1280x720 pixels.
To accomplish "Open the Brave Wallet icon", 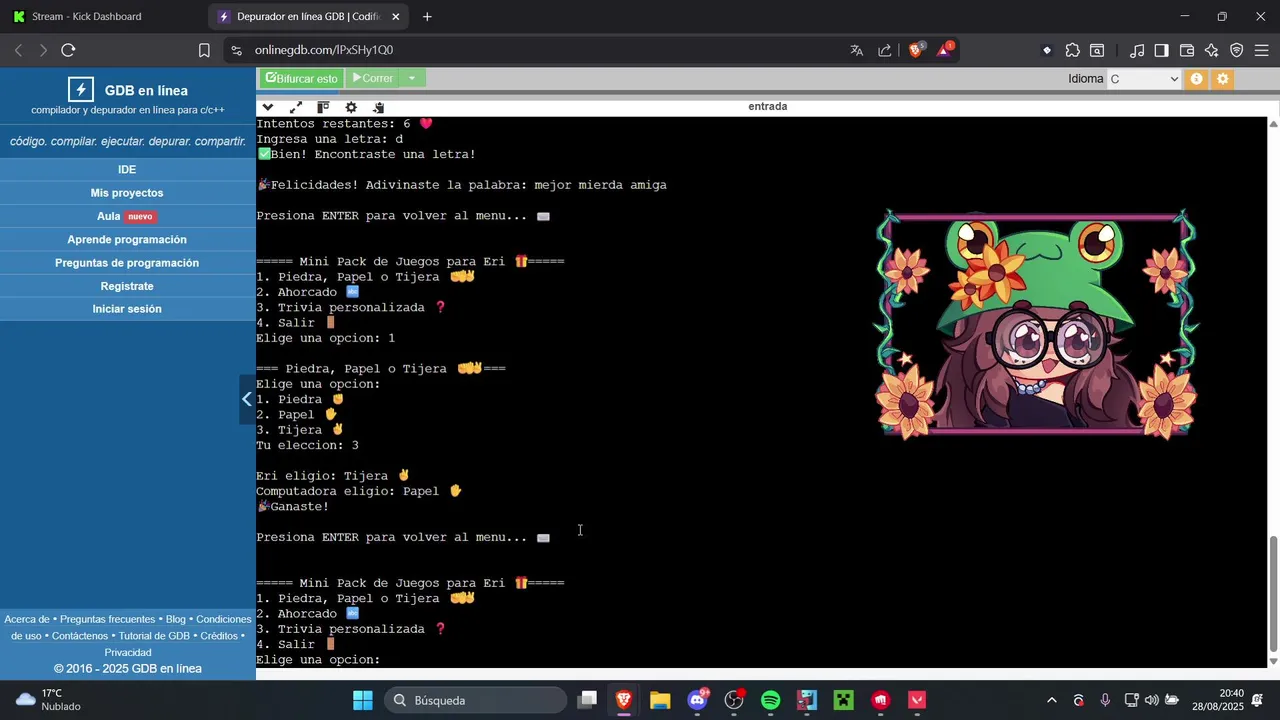I will click(x=1187, y=50).
